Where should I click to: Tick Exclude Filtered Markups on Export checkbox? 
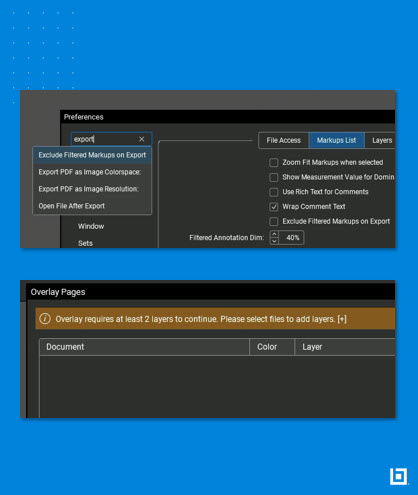coord(274,221)
